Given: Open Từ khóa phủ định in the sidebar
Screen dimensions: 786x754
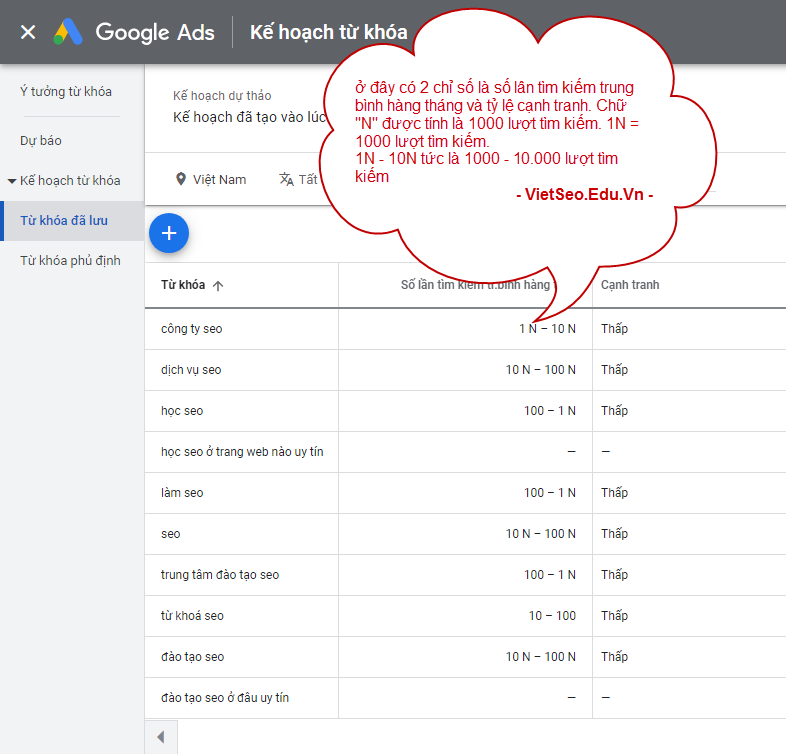Looking at the screenshot, I should tap(70, 261).
